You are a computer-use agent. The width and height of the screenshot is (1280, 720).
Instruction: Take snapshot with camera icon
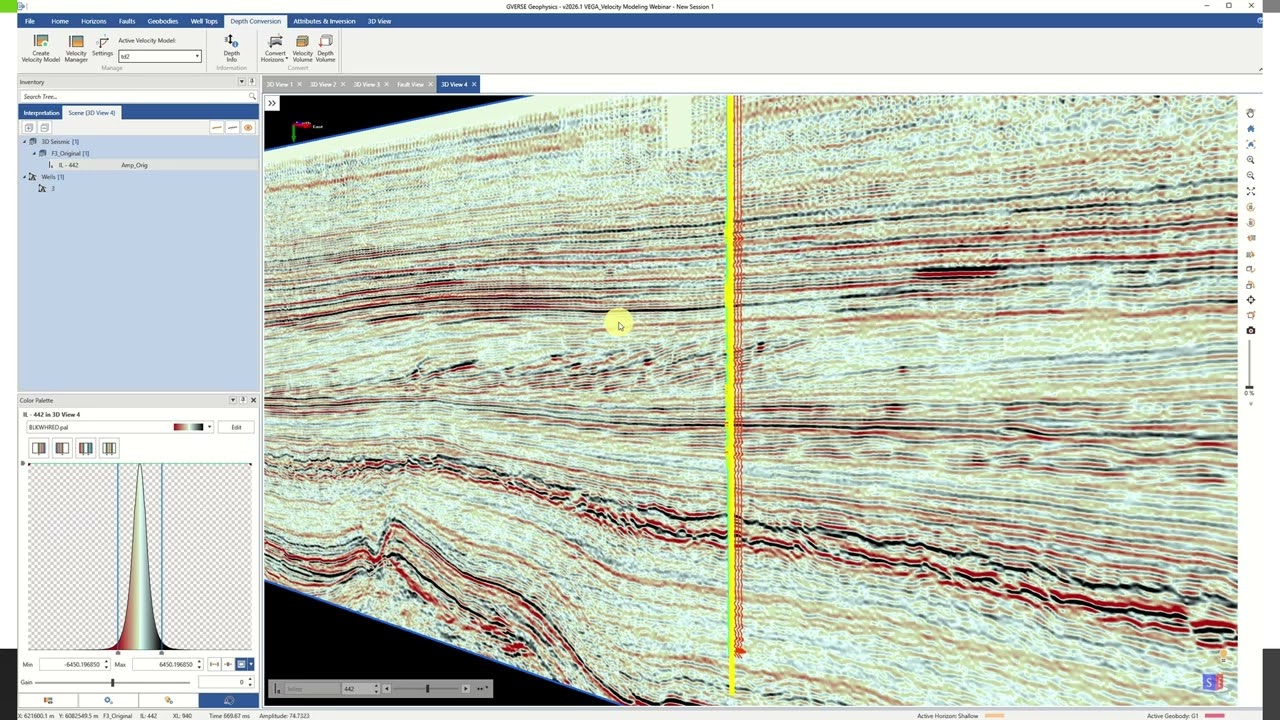1250,330
